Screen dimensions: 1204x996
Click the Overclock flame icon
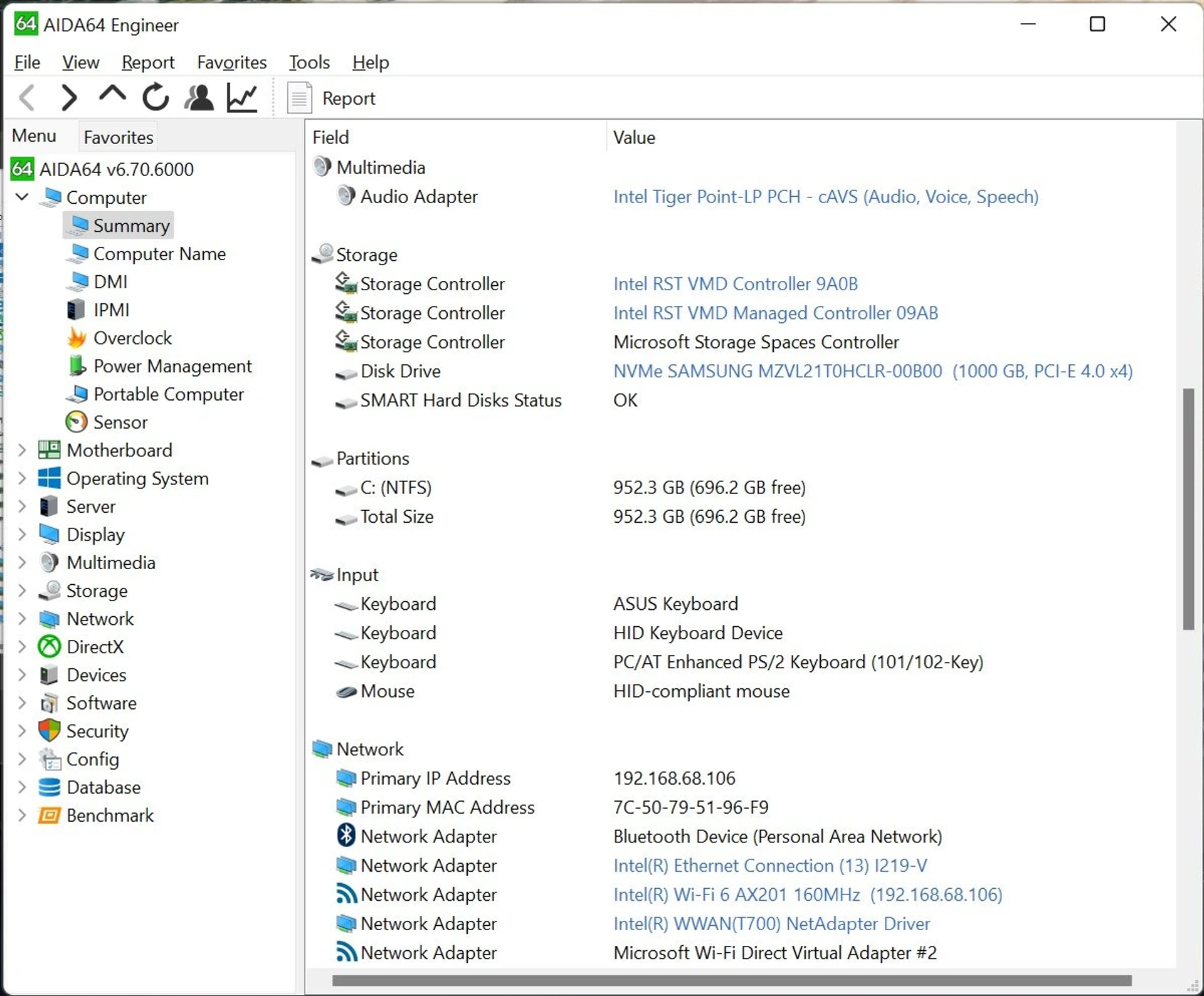(77, 337)
